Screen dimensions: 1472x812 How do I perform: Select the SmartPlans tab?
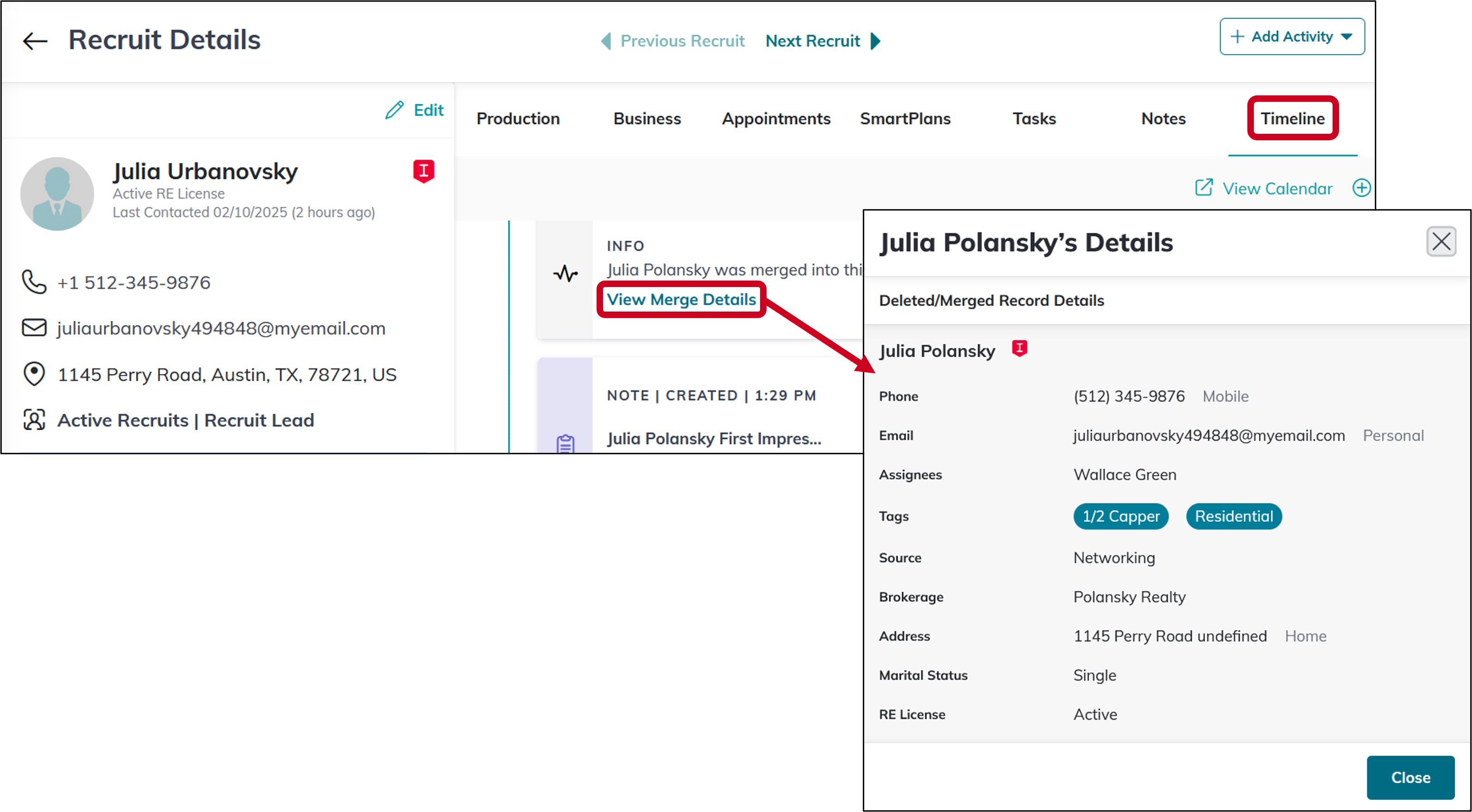(905, 118)
